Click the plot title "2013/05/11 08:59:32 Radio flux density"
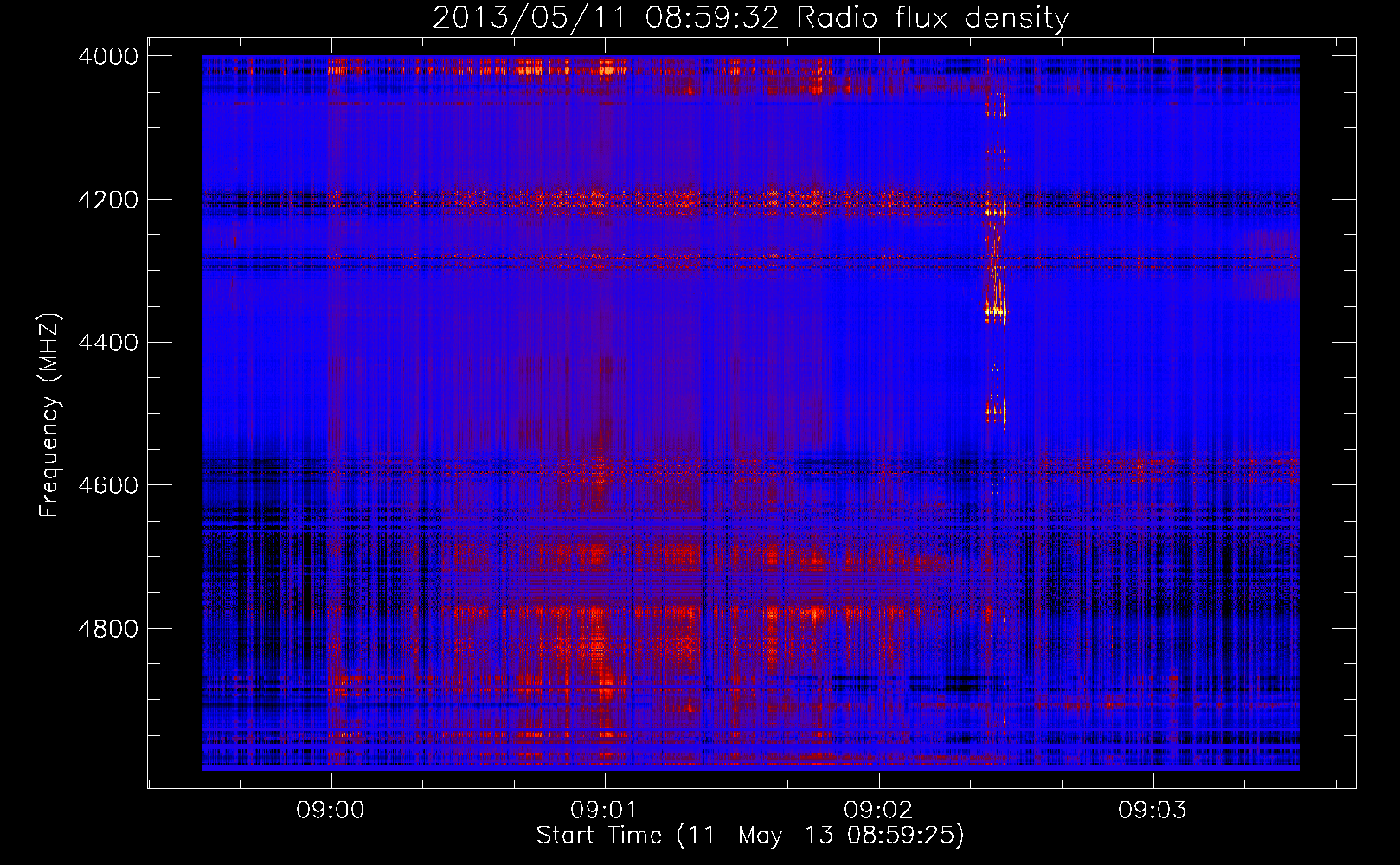The height and width of the screenshot is (865, 1400). pyautogui.click(x=750, y=17)
